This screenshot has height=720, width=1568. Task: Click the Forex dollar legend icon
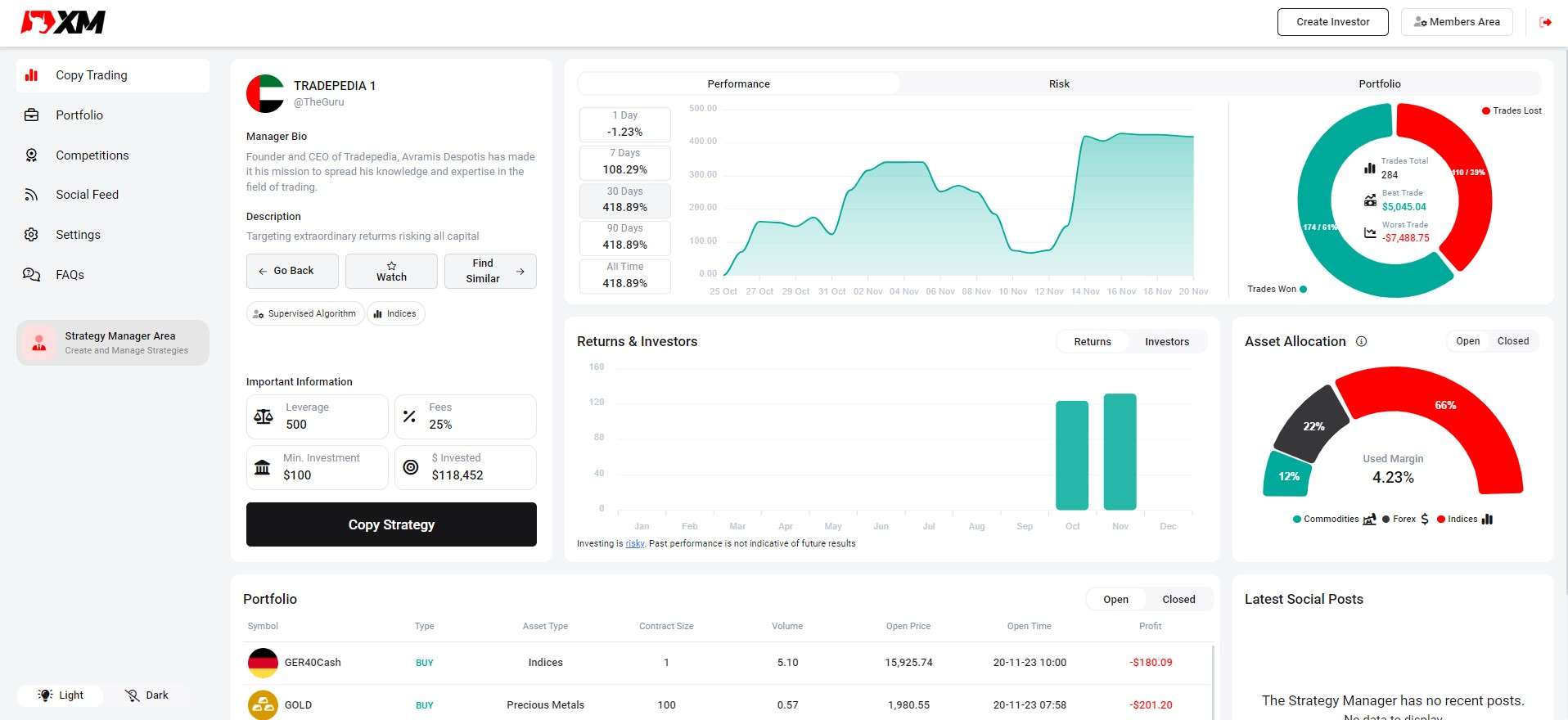click(1425, 519)
